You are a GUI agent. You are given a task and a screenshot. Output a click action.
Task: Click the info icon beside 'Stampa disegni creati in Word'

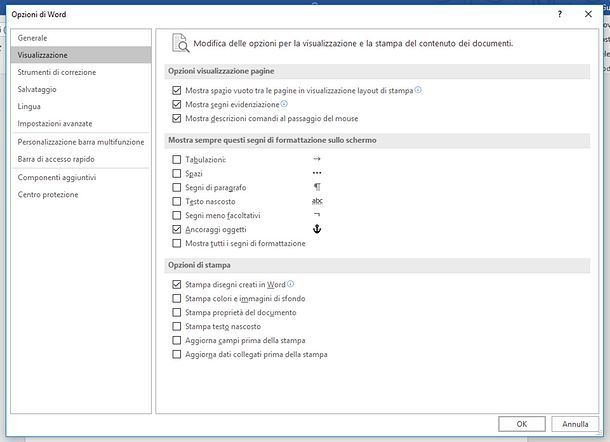[290, 284]
